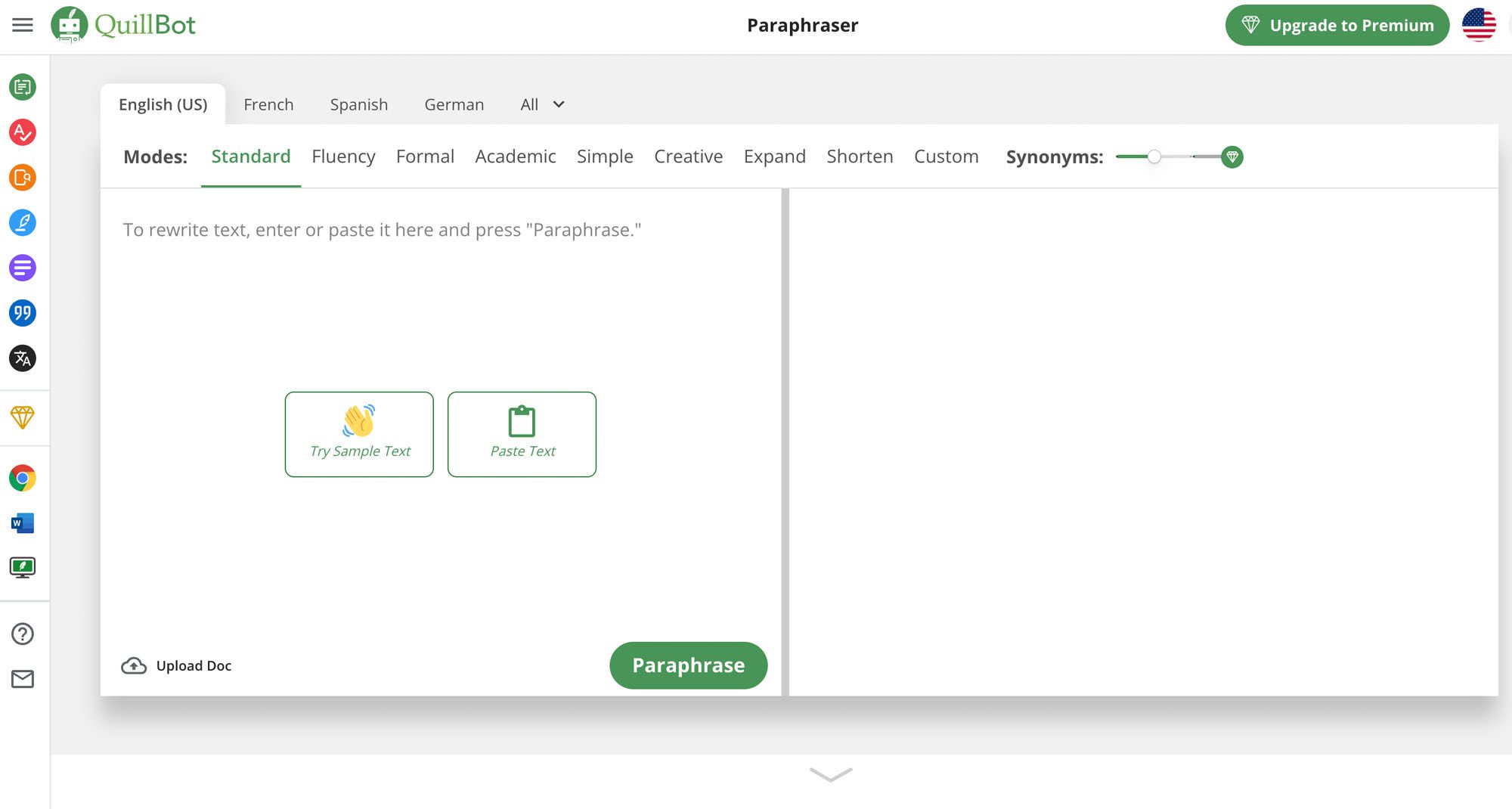Click the Paste Text button

[x=522, y=434]
